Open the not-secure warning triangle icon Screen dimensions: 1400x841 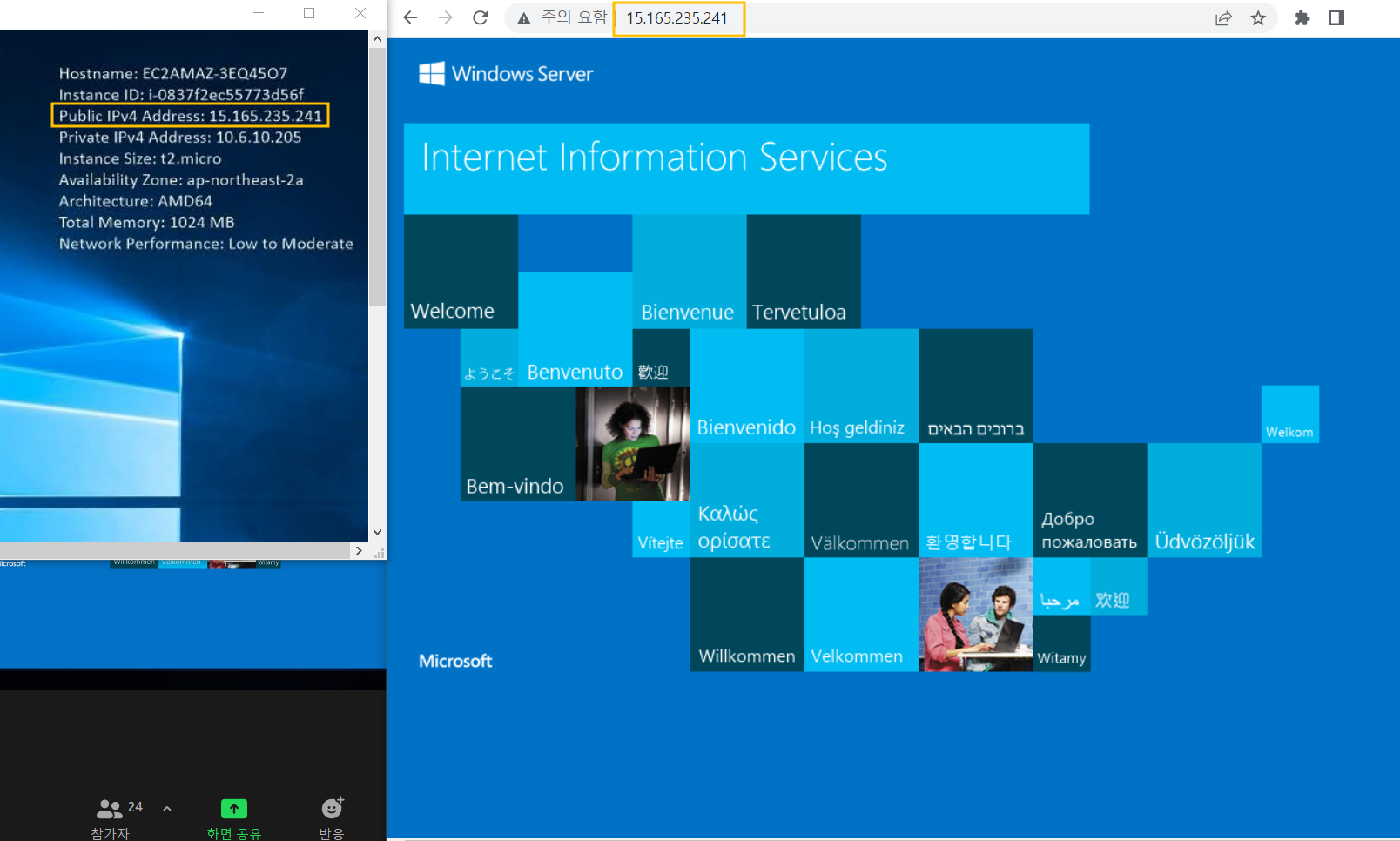tap(523, 18)
